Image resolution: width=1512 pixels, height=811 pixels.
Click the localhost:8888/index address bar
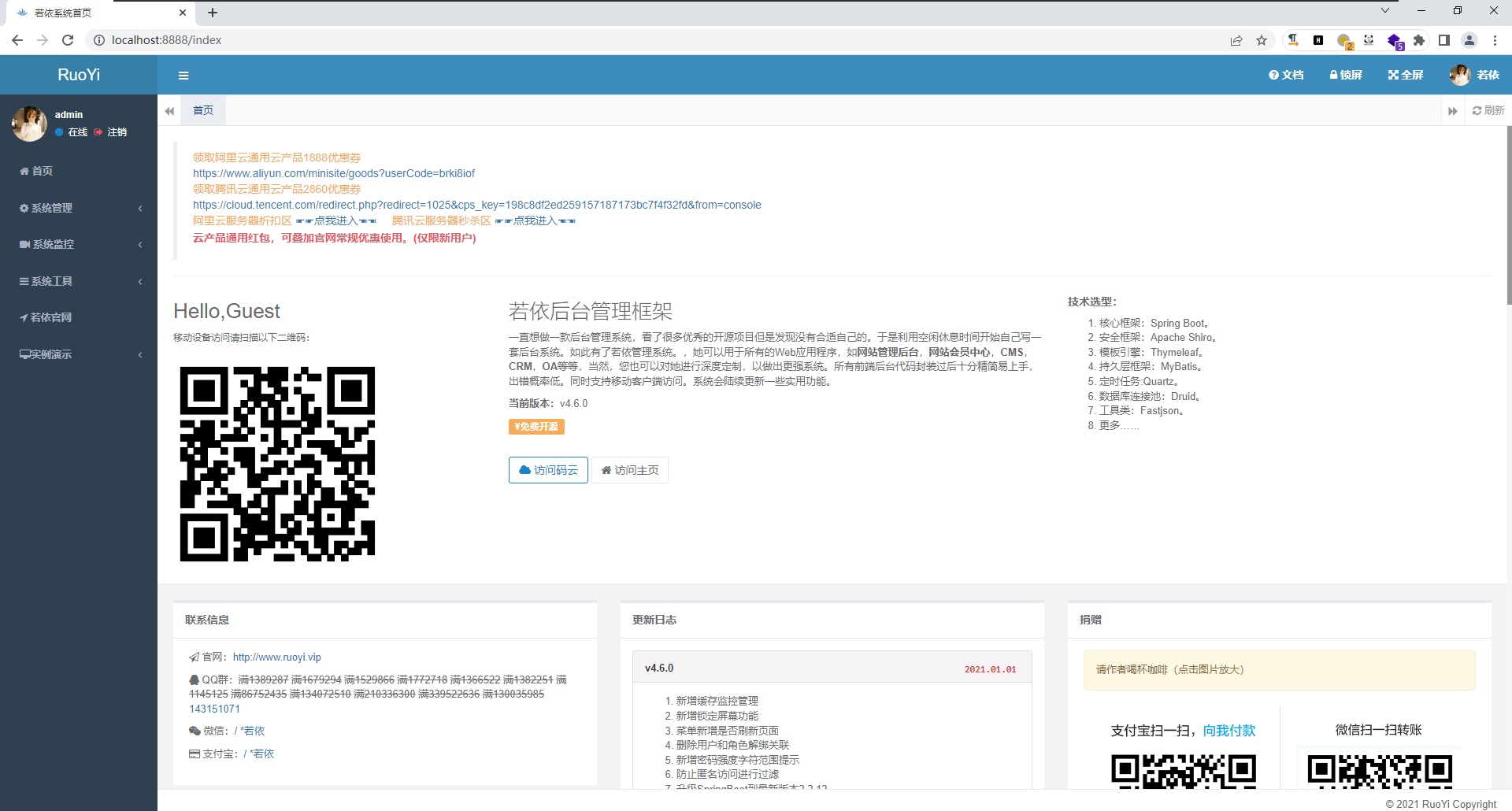pyautogui.click(x=661, y=40)
